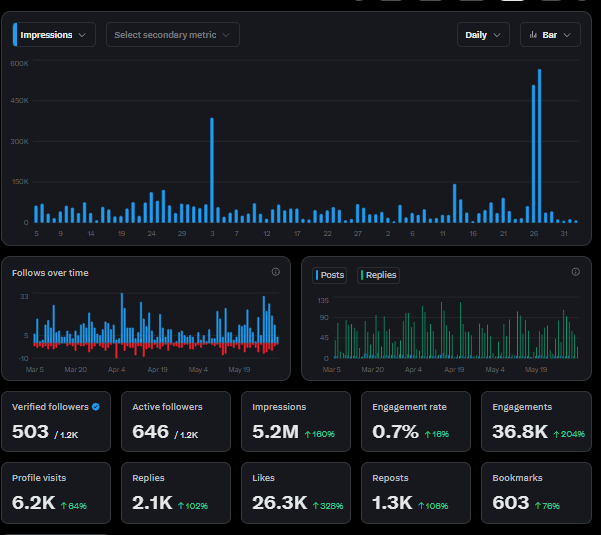The image size is (601, 535).
Task: Open the Select secondary metric dropdown
Action: pos(172,35)
